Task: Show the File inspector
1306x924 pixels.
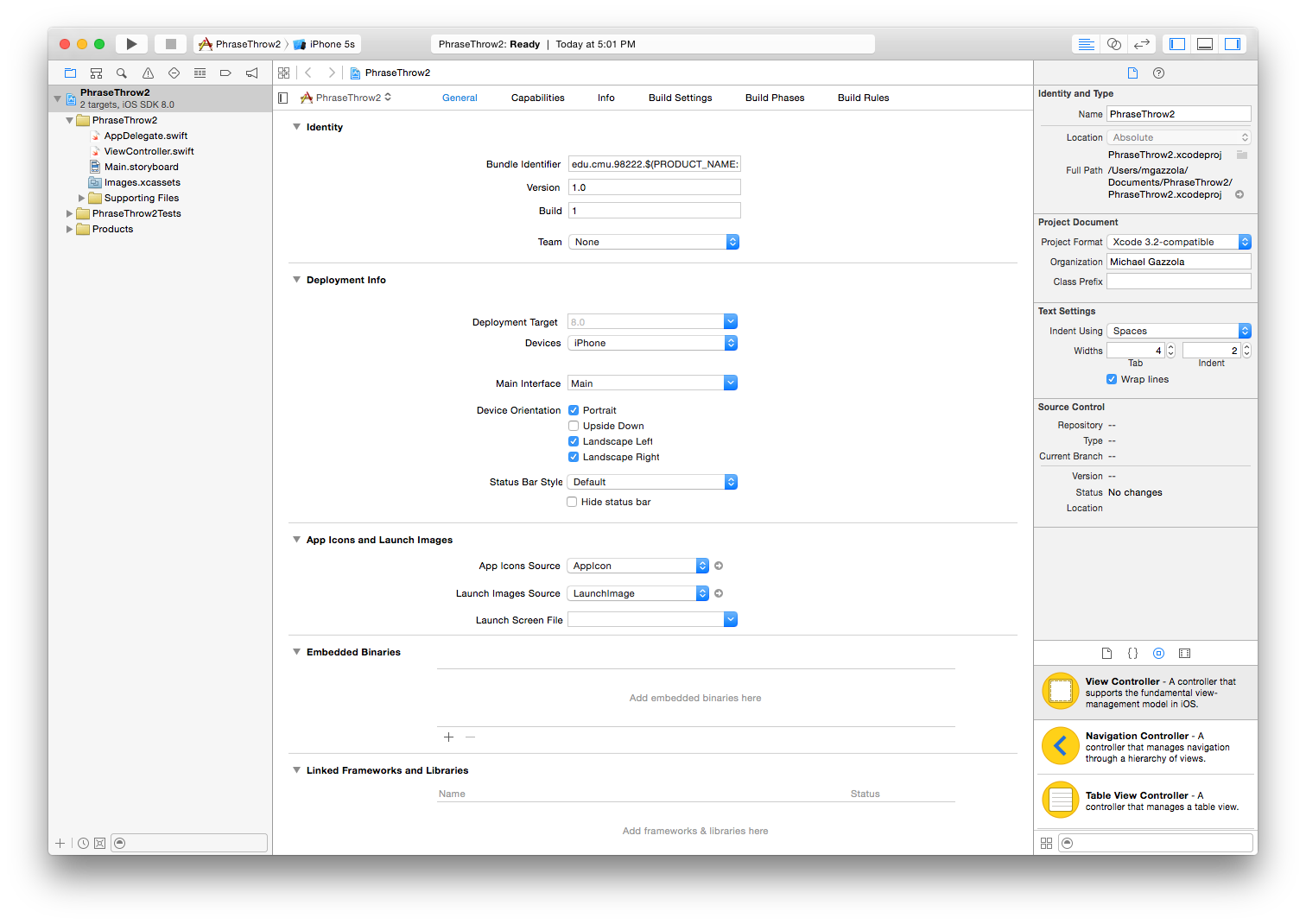Action: (1132, 73)
